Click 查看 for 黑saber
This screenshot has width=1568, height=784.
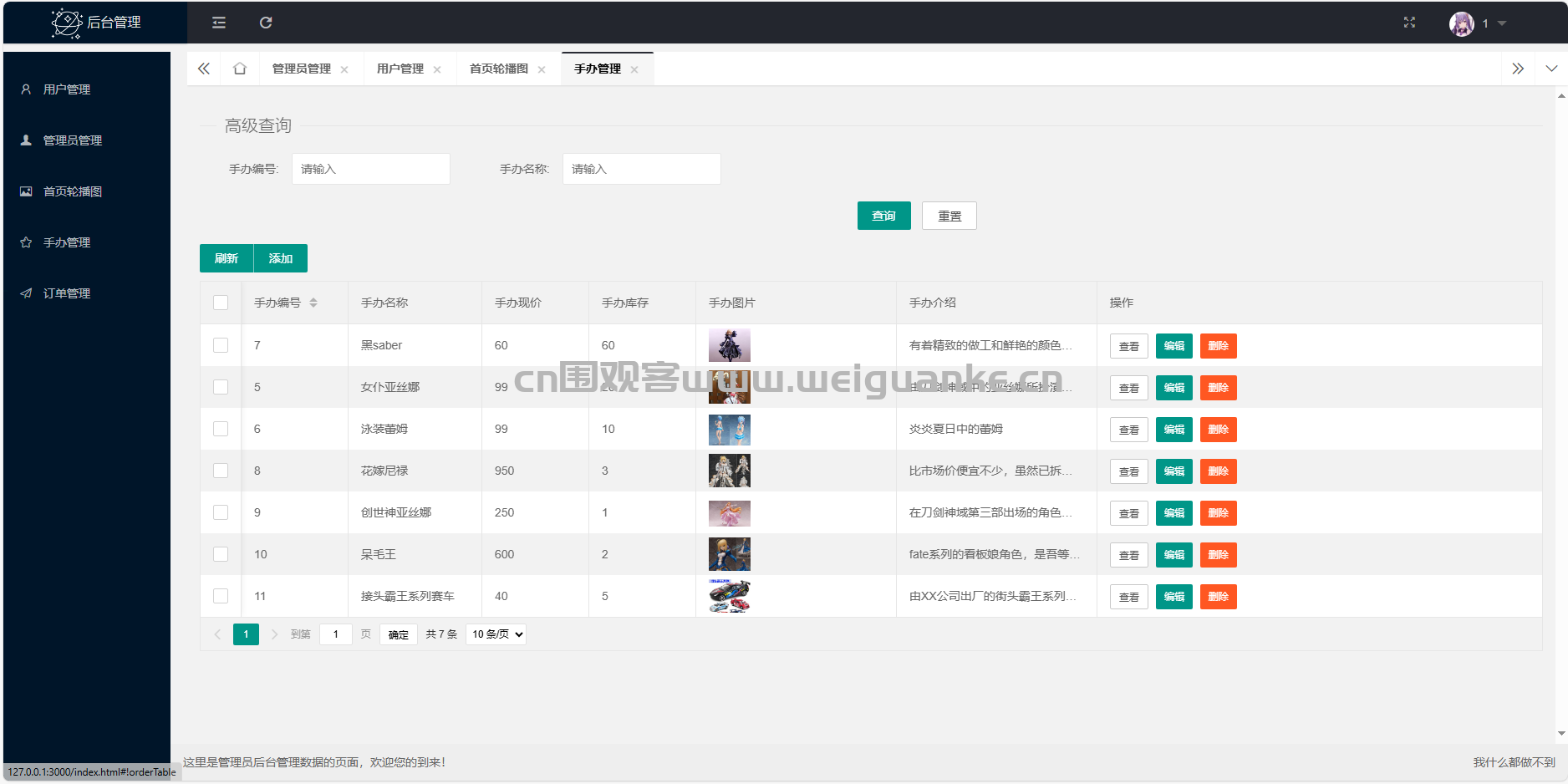(x=1129, y=346)
